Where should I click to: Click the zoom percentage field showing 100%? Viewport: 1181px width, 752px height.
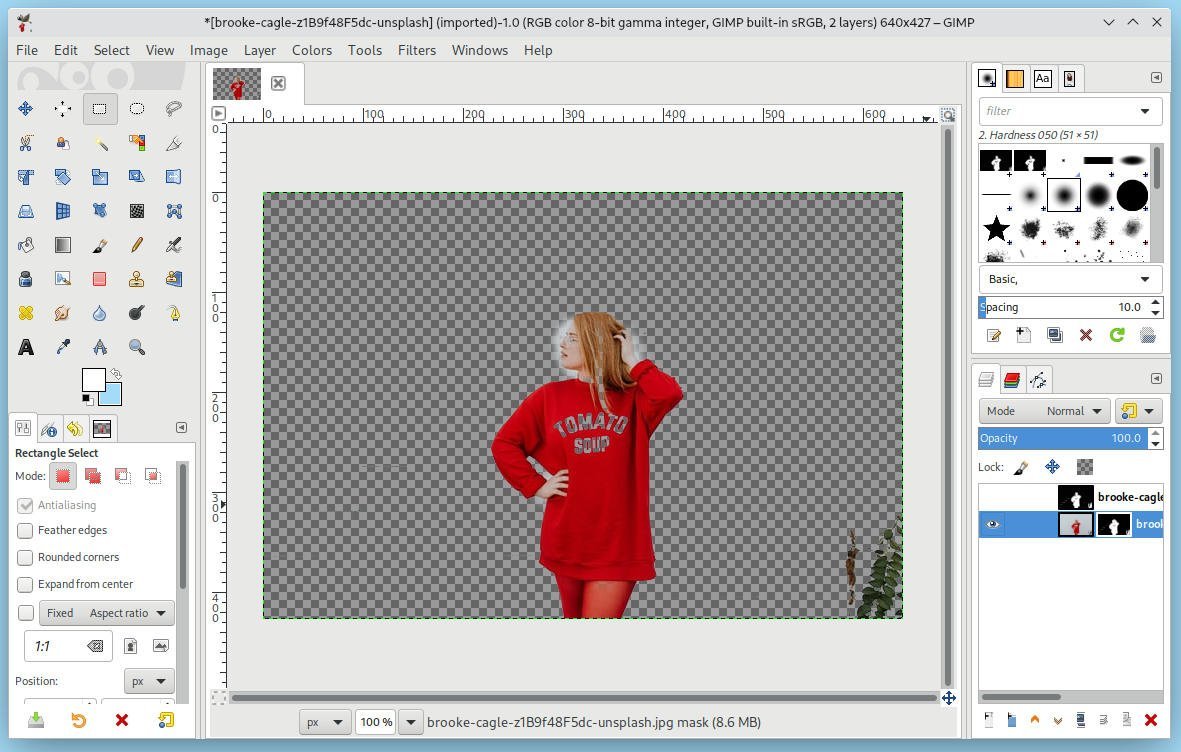[x=375, y=721]
